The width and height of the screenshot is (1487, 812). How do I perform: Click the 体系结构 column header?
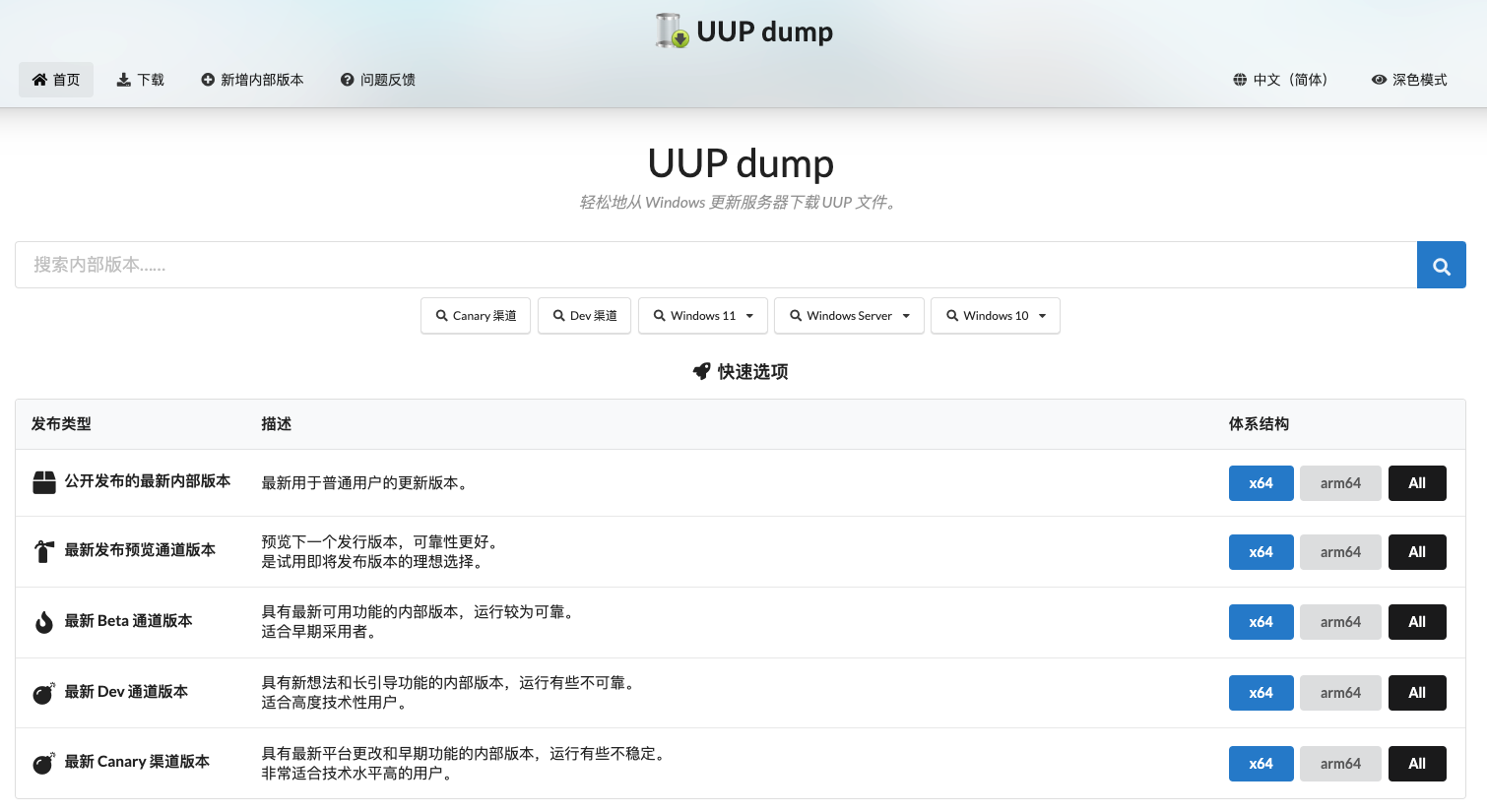(x=1259, y=424)
